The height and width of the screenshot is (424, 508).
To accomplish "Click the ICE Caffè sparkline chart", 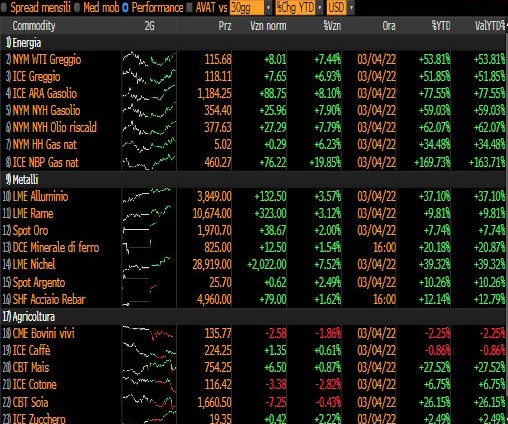I will [149, 350].
